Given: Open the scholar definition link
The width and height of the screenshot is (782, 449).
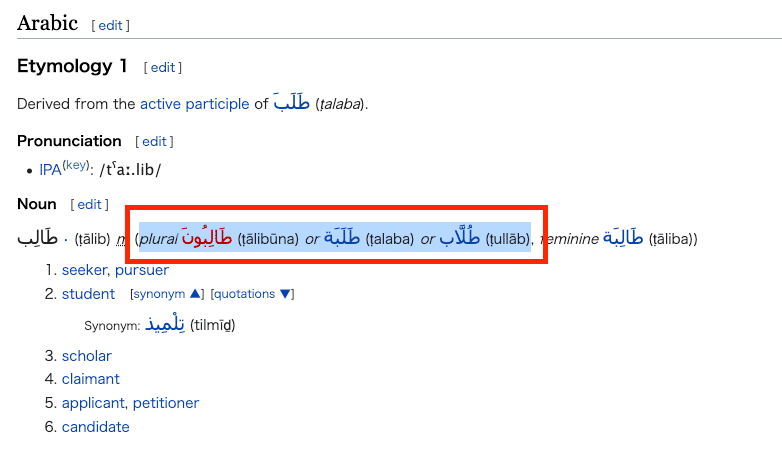Looking at the screenshot, I should 86,356.
